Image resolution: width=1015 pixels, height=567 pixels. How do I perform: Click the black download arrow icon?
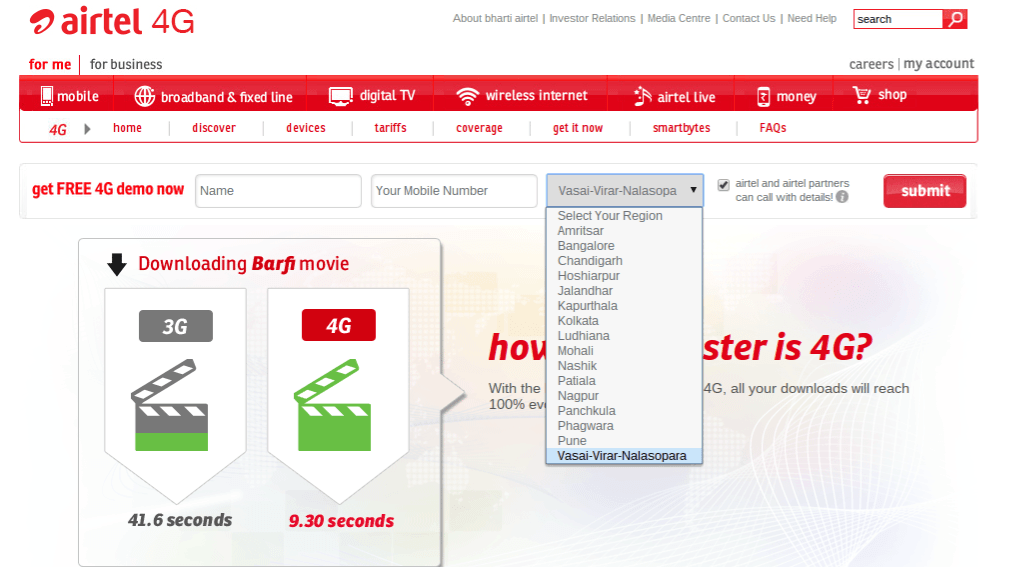(117, 264)
